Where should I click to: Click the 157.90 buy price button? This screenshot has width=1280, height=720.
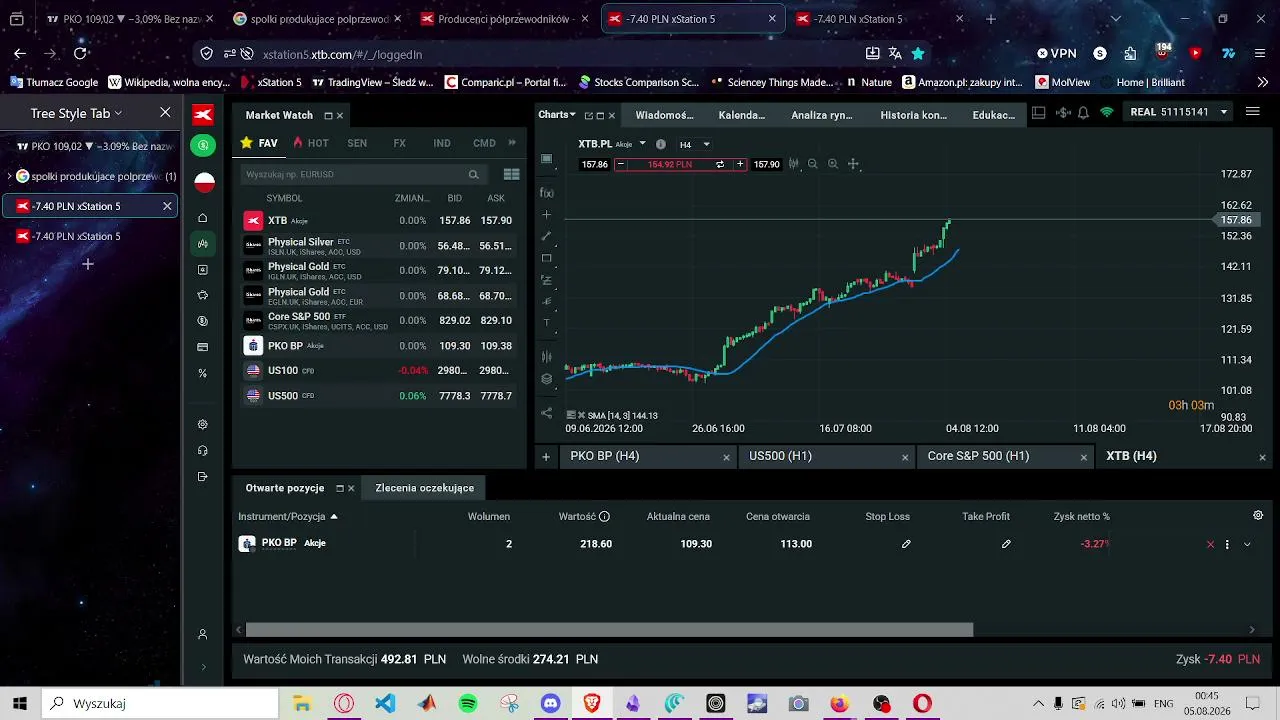(766, 164)
